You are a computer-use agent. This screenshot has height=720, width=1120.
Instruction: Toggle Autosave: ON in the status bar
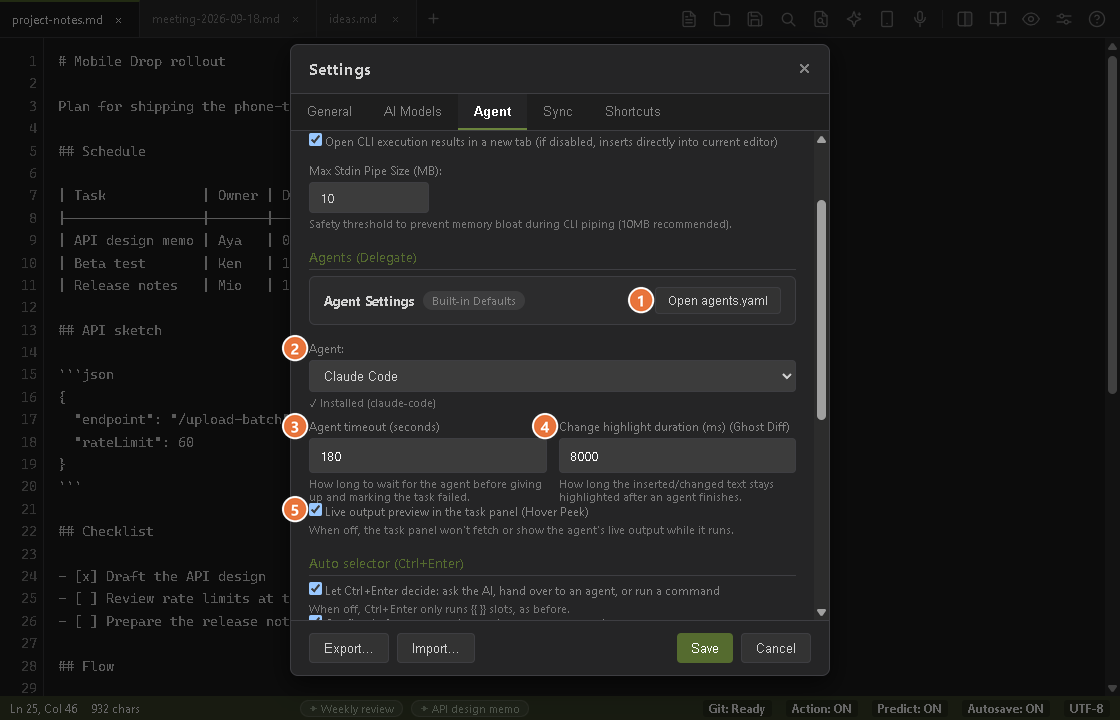(x=1006, y=709)
